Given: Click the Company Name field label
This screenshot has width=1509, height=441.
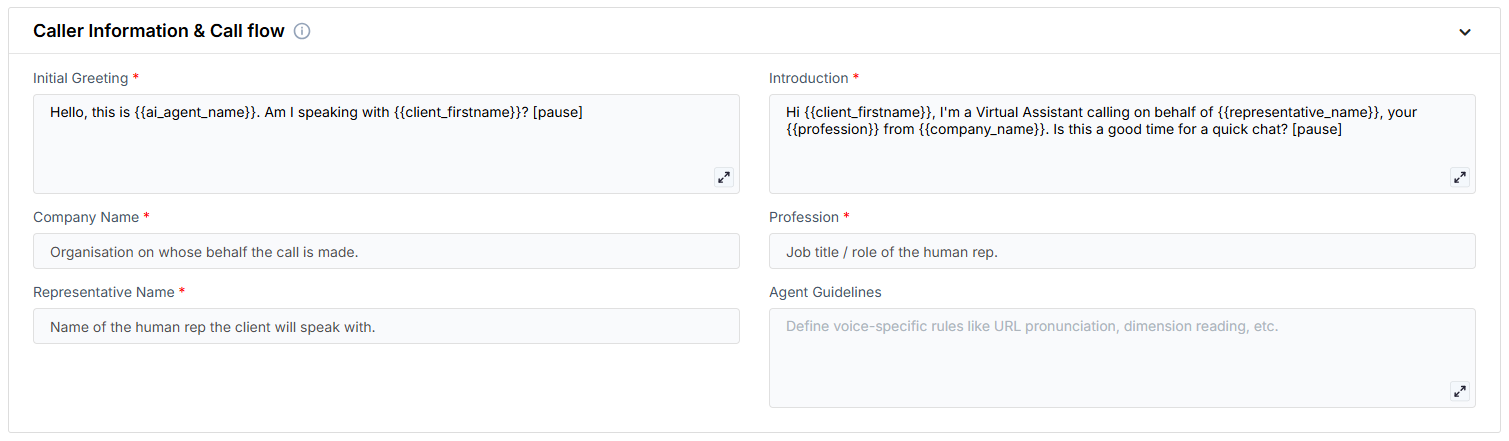Looking at the screenshot, I should tap(86, 217).
